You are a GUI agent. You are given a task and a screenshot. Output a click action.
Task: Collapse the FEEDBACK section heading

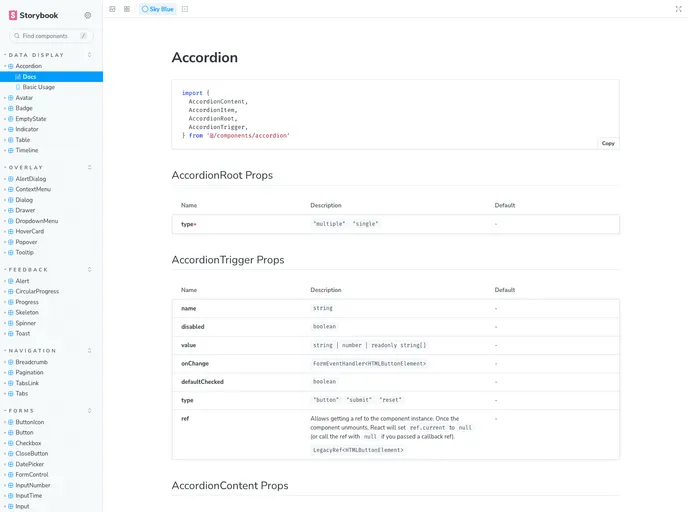pos(28,269)
